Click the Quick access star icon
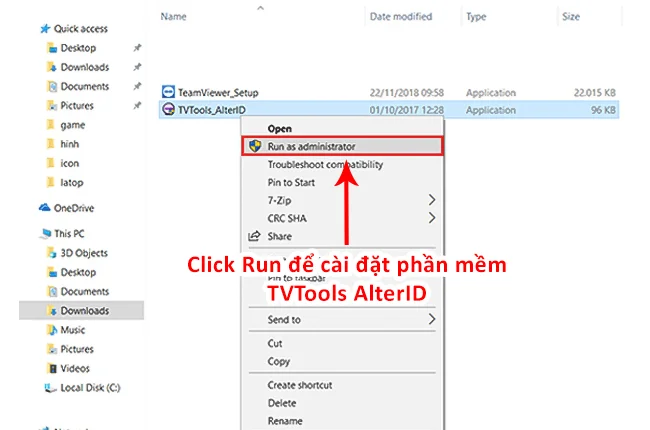650x430 pixels. click(x=45, y=29)
